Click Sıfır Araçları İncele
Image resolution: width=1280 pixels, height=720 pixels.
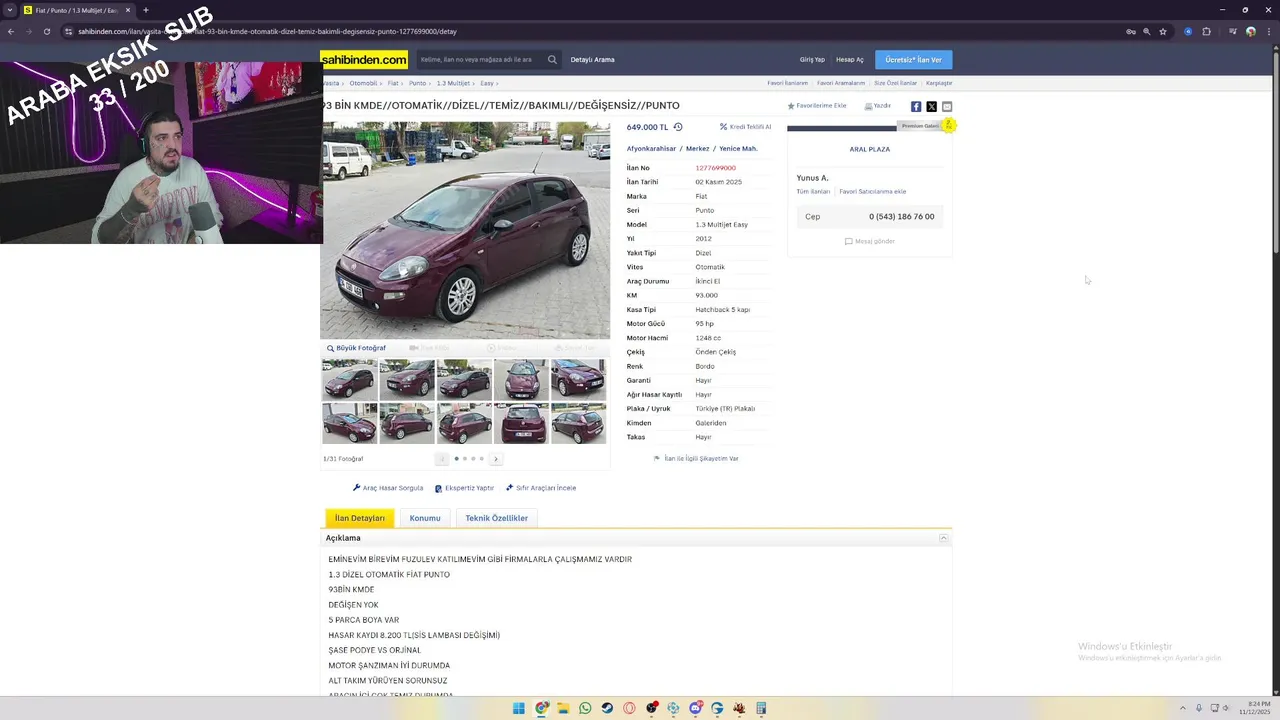click(x=541, y=488)
